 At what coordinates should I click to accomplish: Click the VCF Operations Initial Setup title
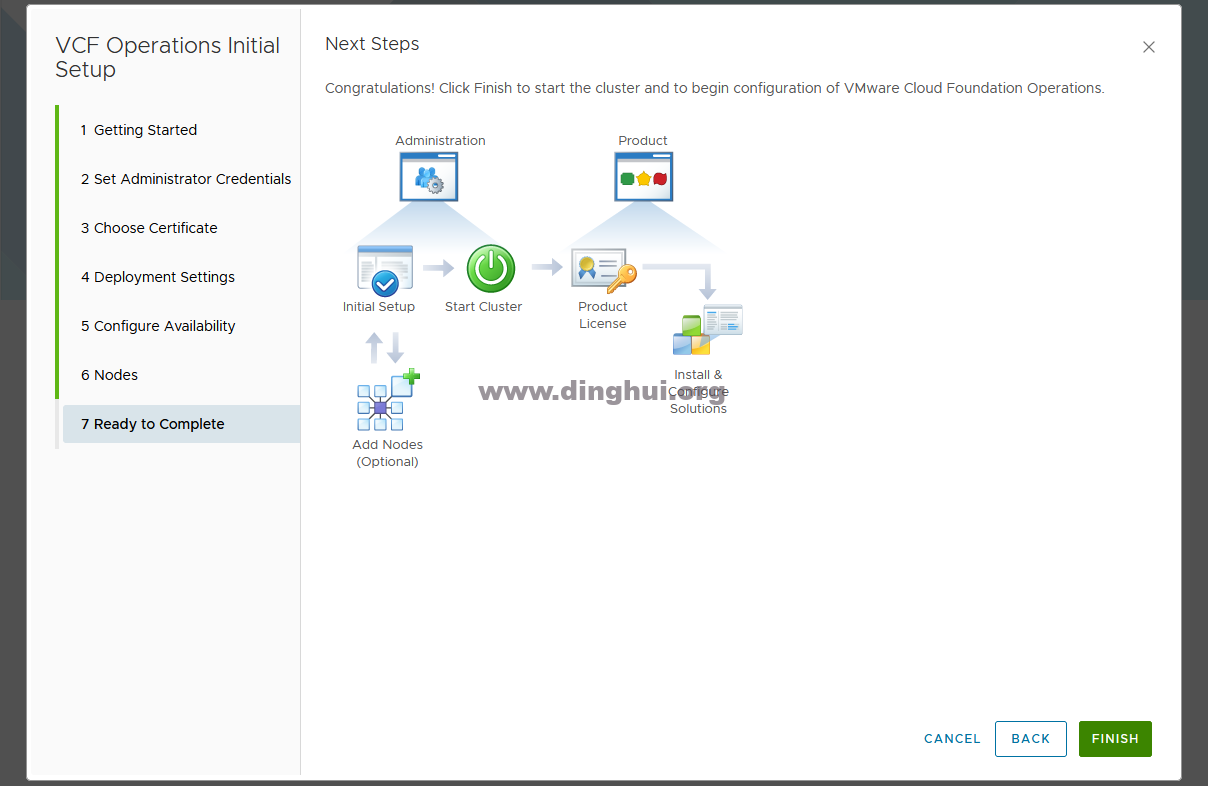(x=168, y=58)
